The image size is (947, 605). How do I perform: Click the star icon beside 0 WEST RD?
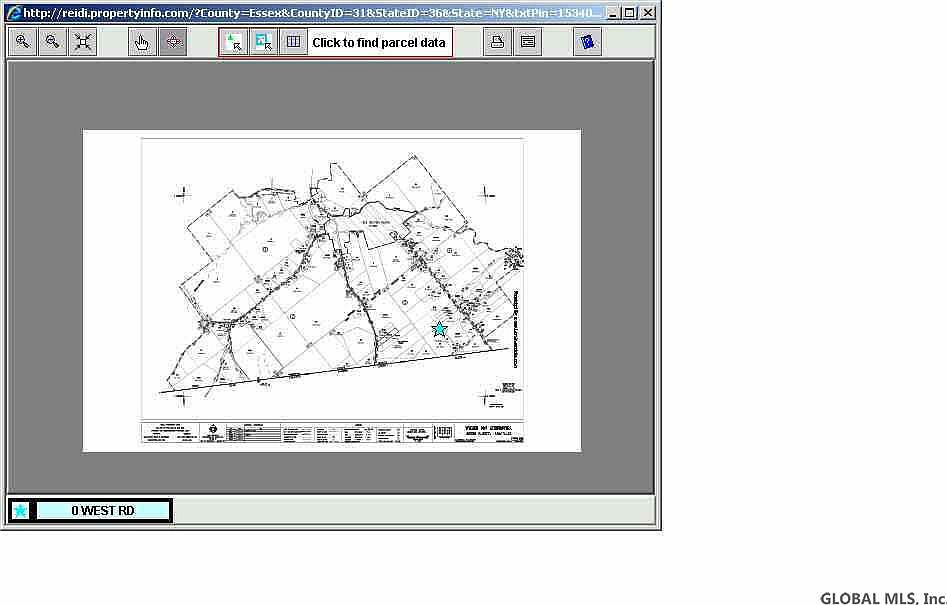(x=21, y=511)
